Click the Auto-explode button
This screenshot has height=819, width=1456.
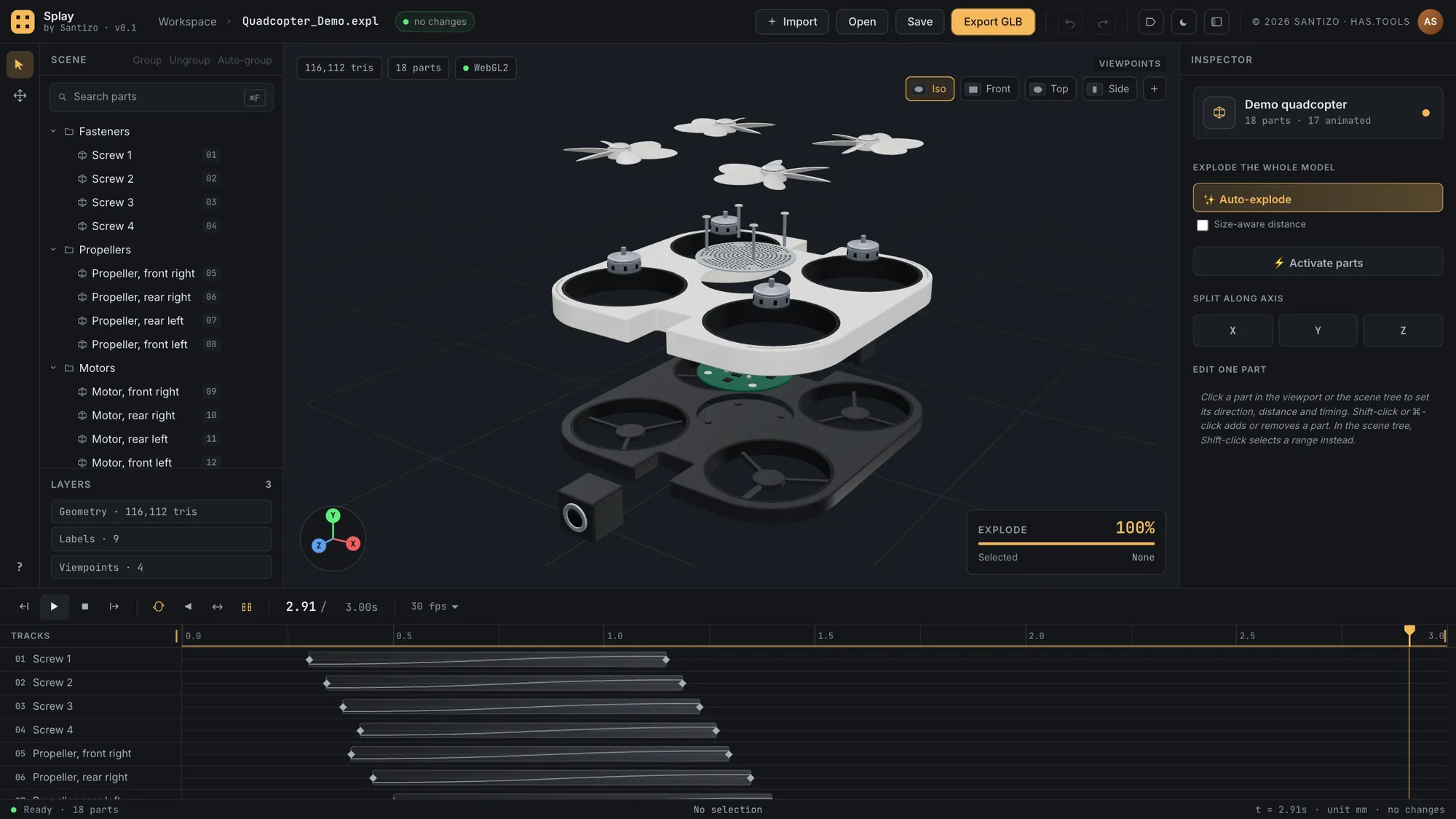coord(1318,198)
